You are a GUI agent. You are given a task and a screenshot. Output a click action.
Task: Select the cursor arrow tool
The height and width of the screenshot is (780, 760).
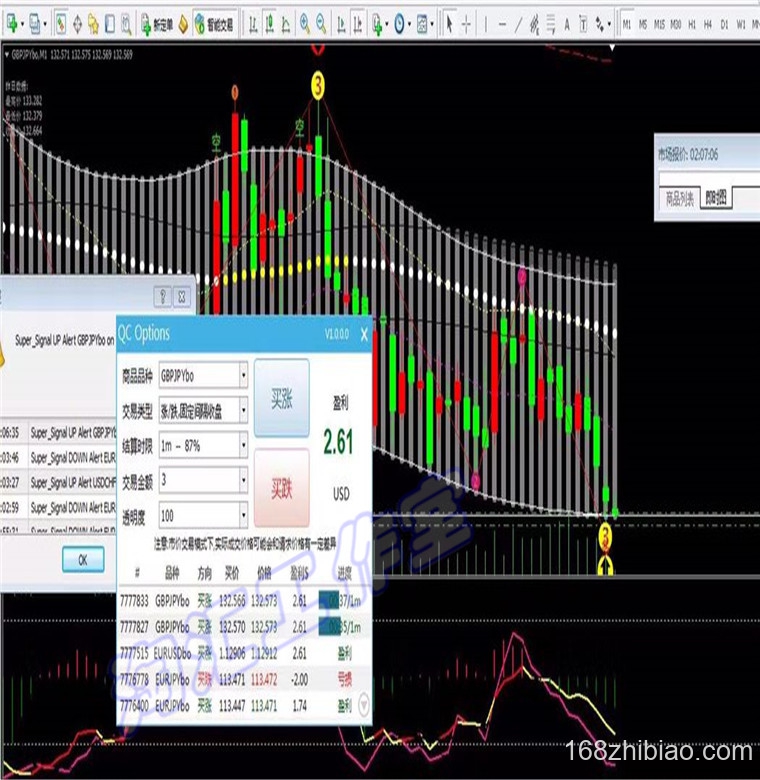(x=449, y=23)
